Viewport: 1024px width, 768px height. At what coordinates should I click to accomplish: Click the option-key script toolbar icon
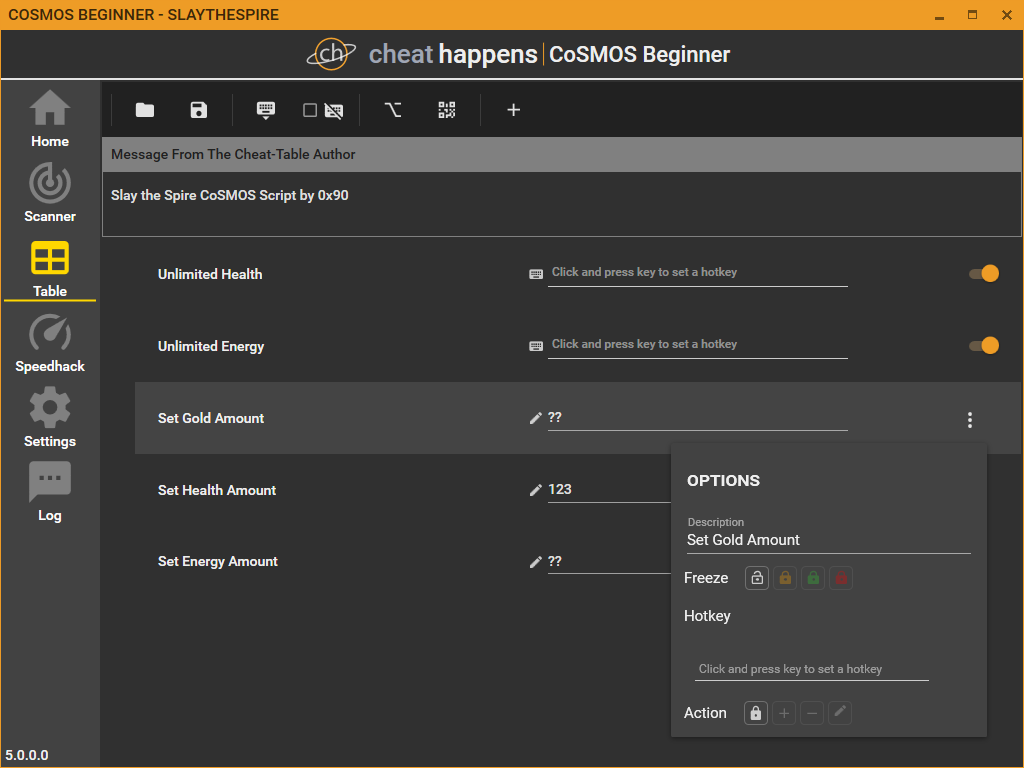pyautogui.click(x=392, y=110)
